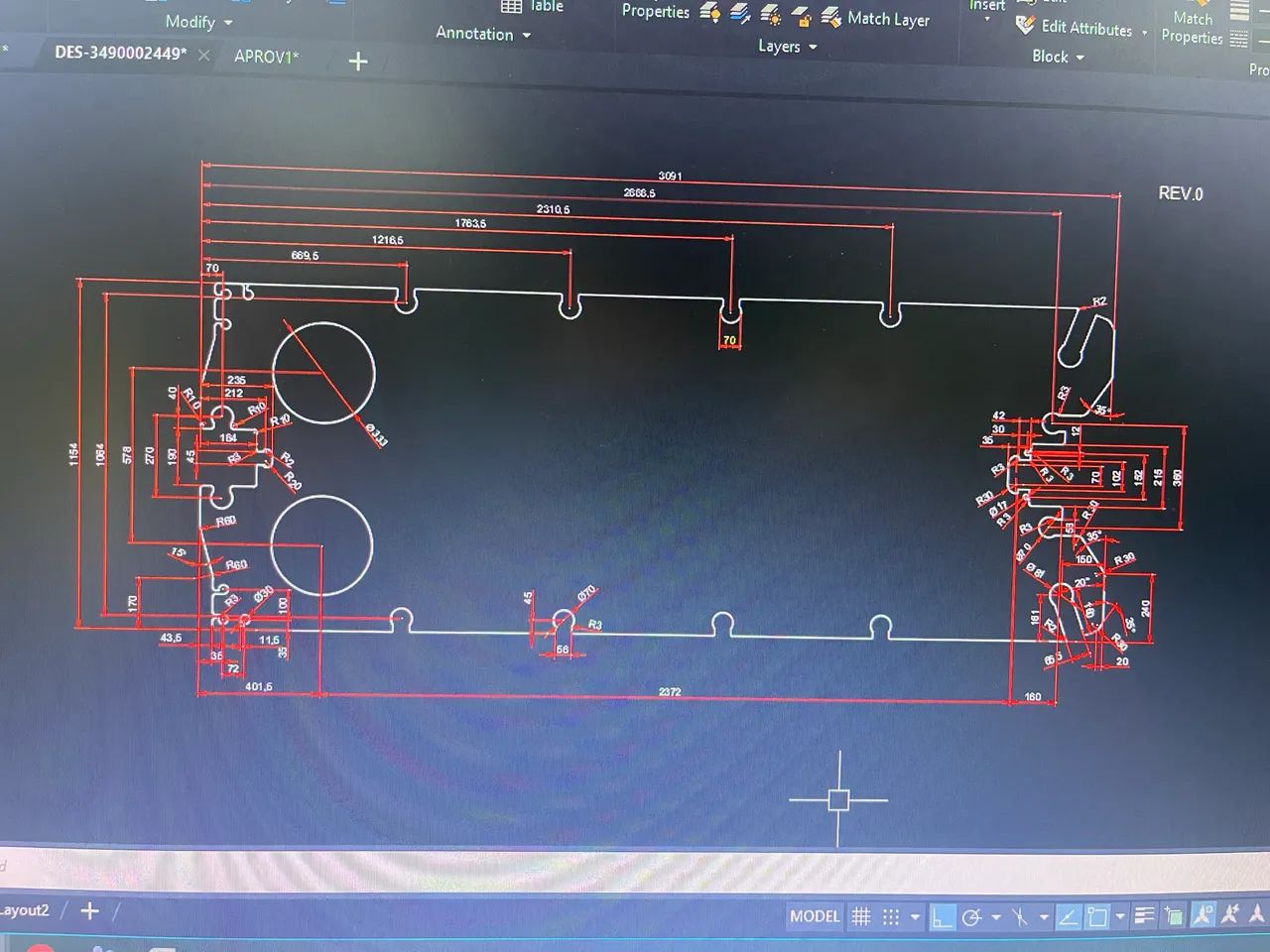1270x952 pixels.
Task: Toggle automatic annotation scale icon
Action: [1231, 914]
